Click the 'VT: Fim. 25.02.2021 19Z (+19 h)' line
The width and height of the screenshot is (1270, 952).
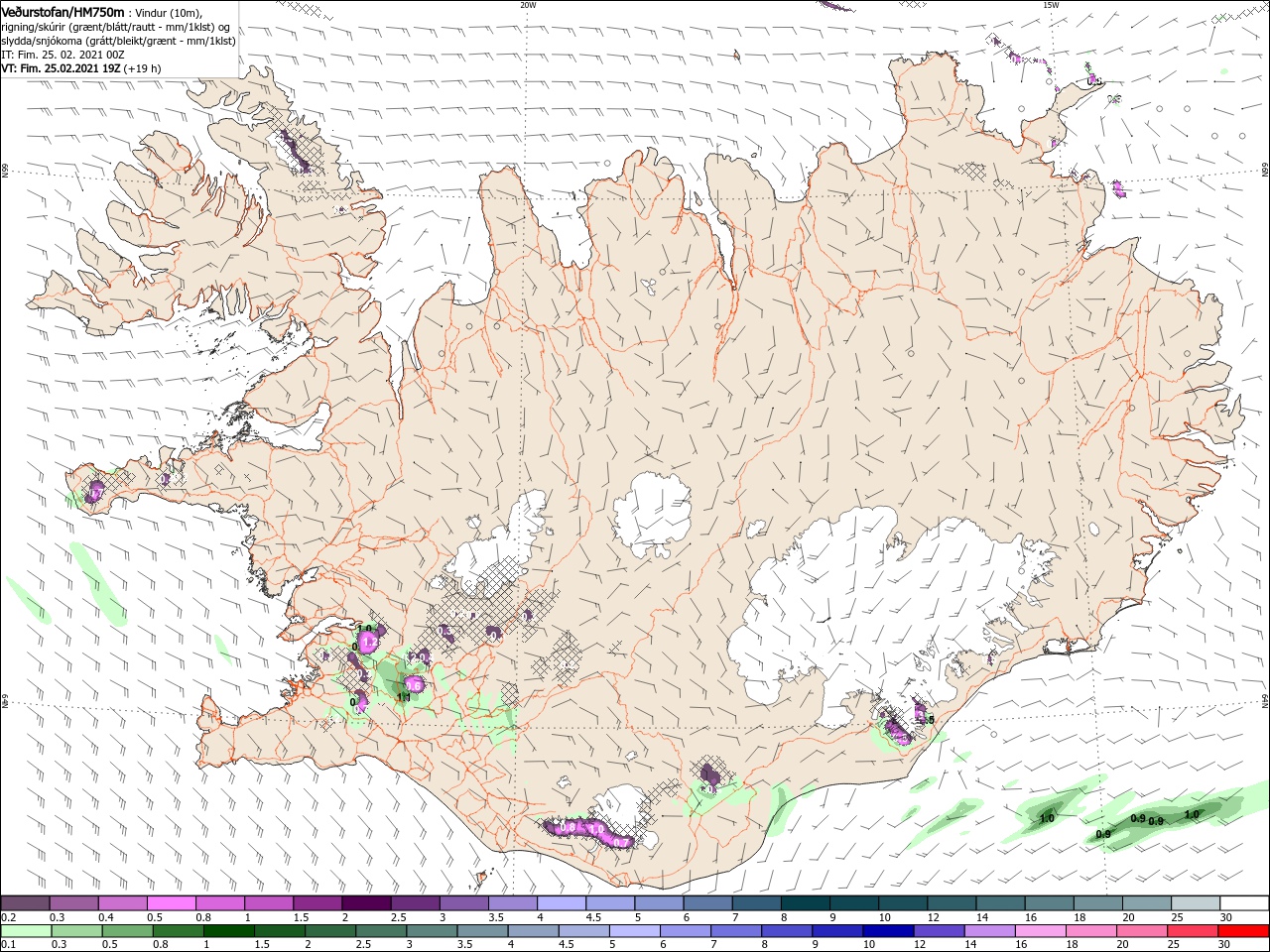click(81, 68)
